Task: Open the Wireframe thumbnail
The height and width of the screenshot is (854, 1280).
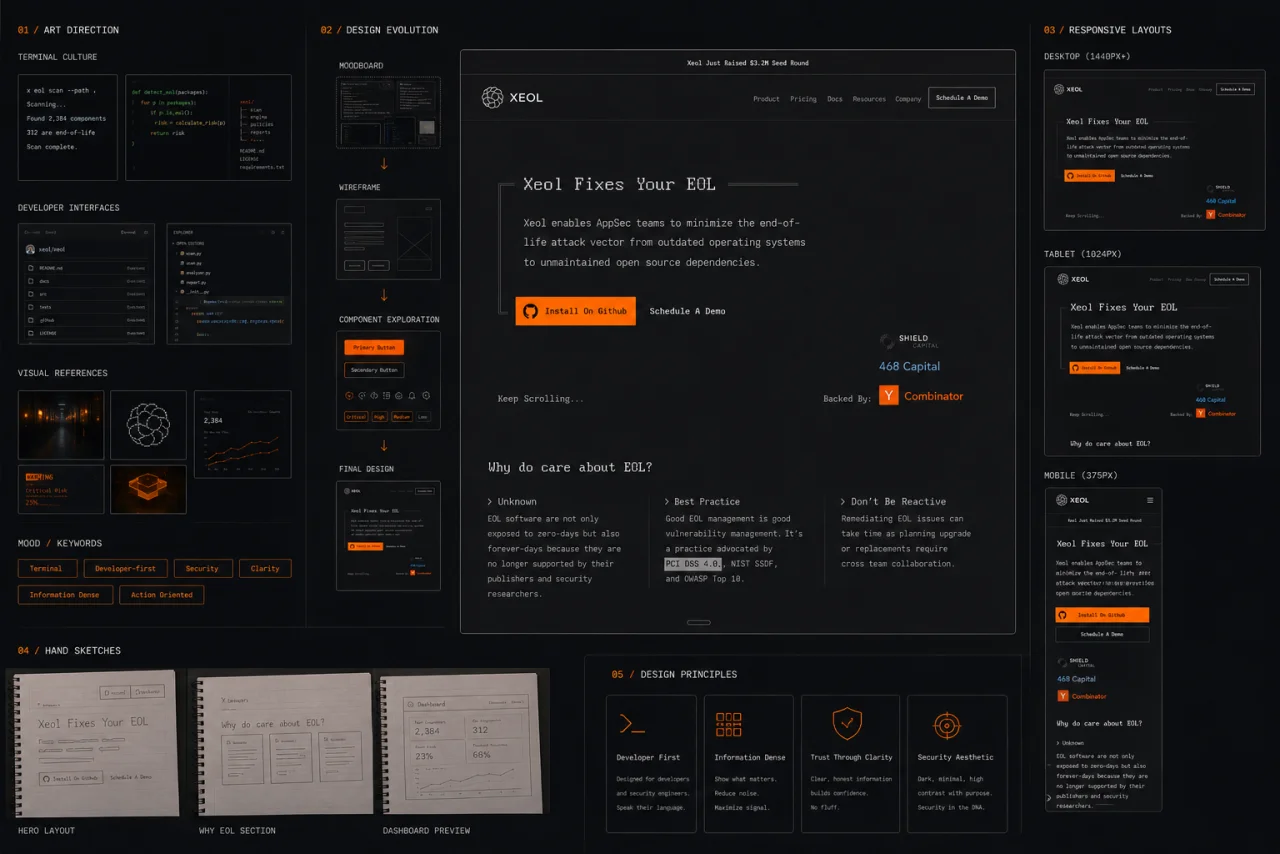Action: [x=388, y=239]
